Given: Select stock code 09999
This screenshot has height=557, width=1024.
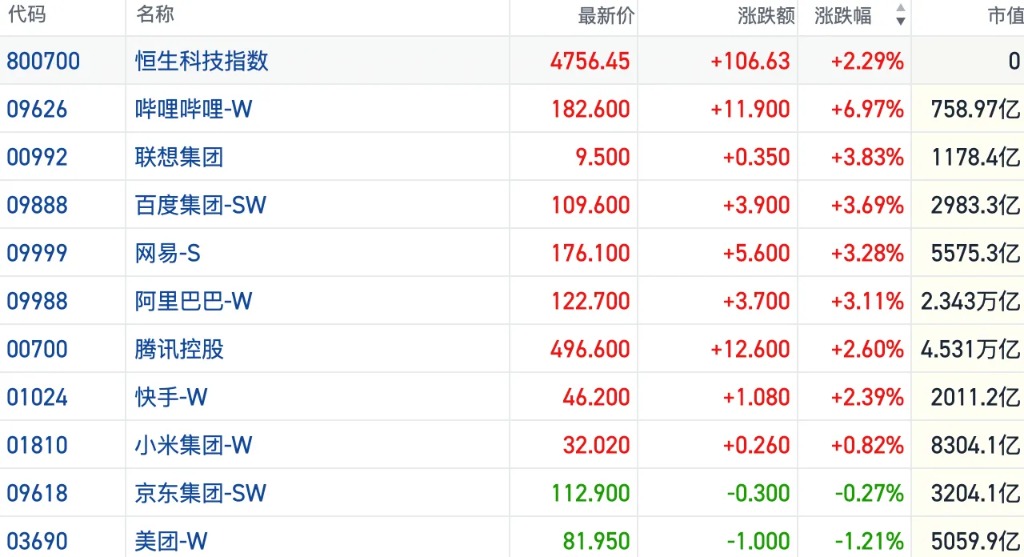Looking at the screenshot, I should [x=37, y=253].
